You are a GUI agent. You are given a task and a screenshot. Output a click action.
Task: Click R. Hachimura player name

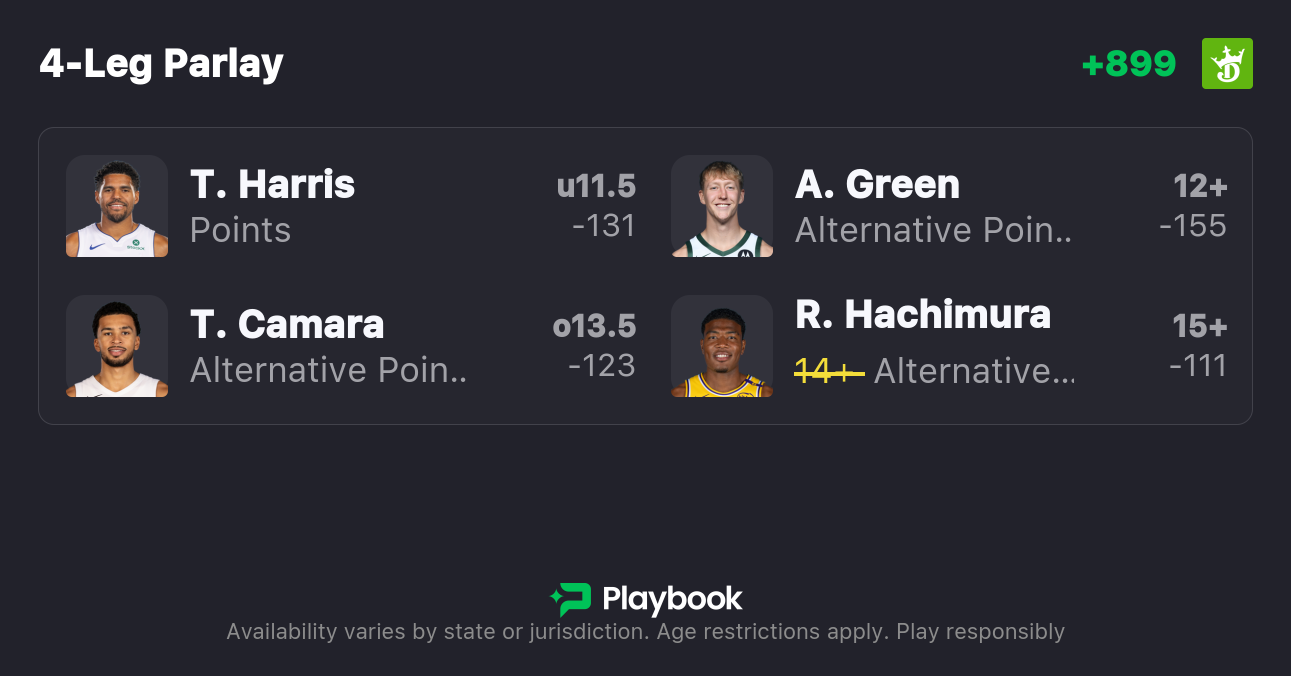pos(923,315)
